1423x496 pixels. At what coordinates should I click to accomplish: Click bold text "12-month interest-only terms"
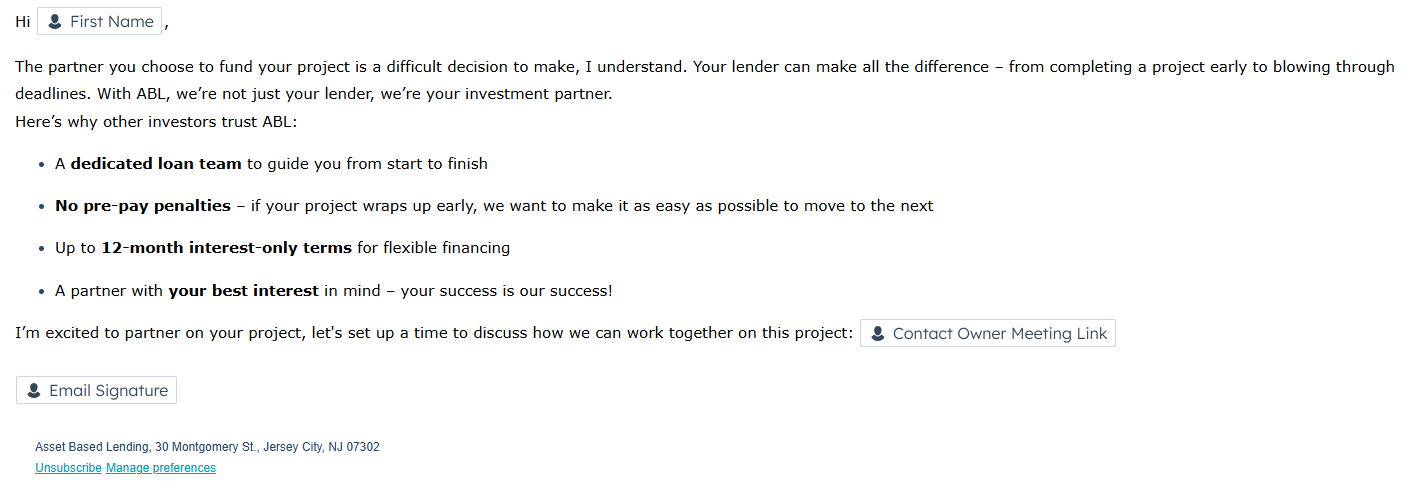(x=226, y=248)
